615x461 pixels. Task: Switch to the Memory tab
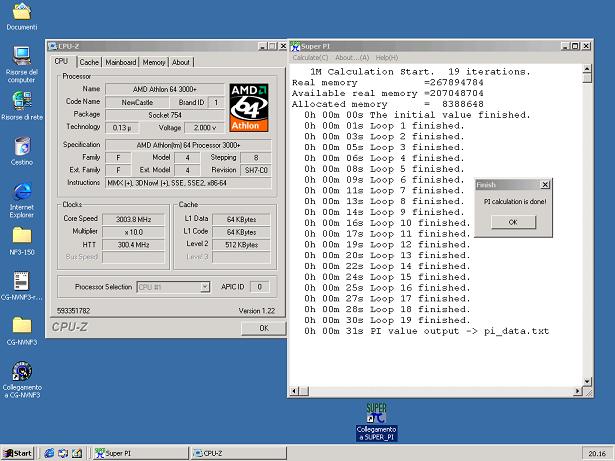click(154, 62)
